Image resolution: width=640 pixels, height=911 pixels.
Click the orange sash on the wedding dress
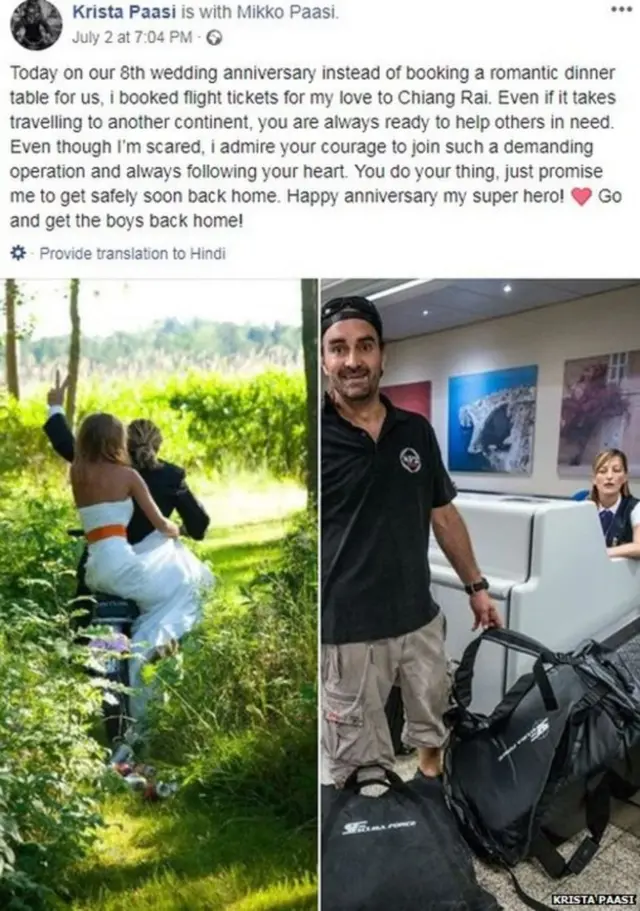tap(106, 533)
